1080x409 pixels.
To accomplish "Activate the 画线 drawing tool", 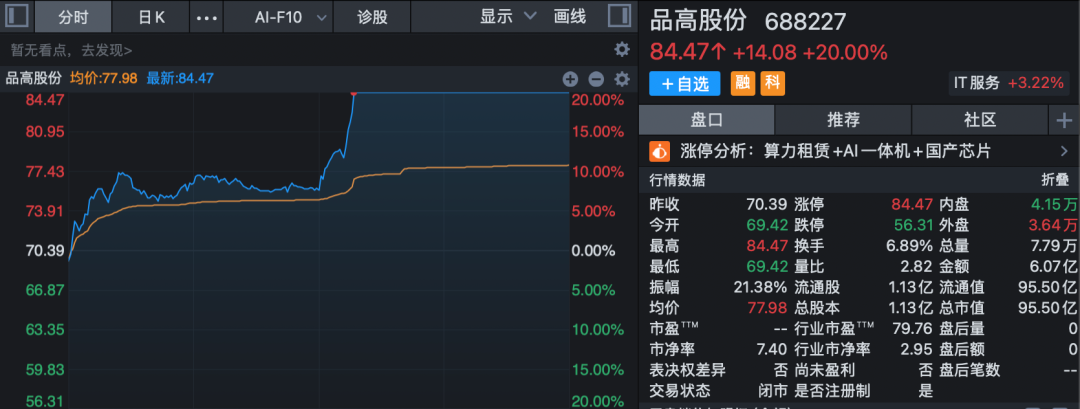I will tap(570, 17).
